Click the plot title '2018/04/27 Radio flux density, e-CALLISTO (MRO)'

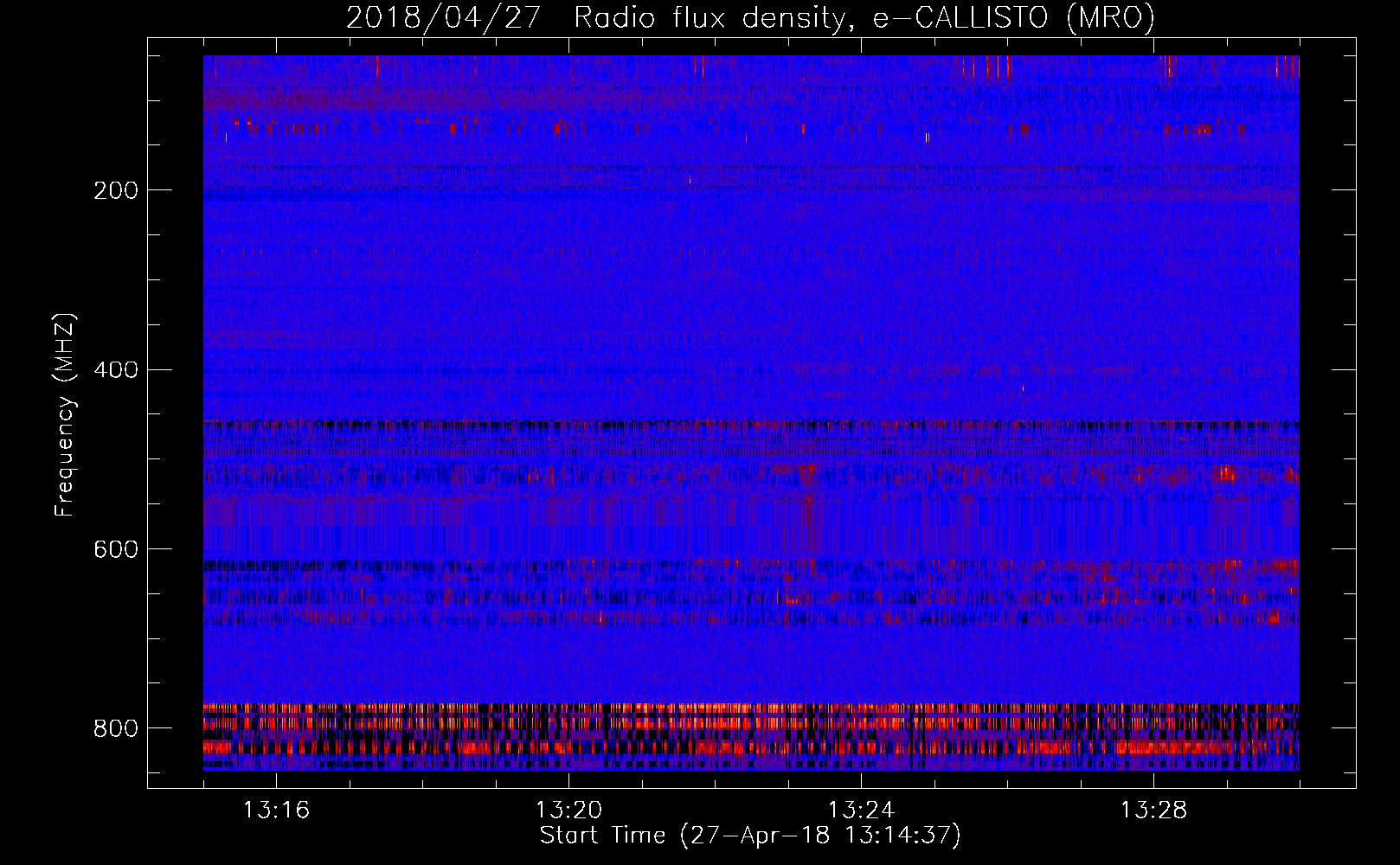point(750,17)
